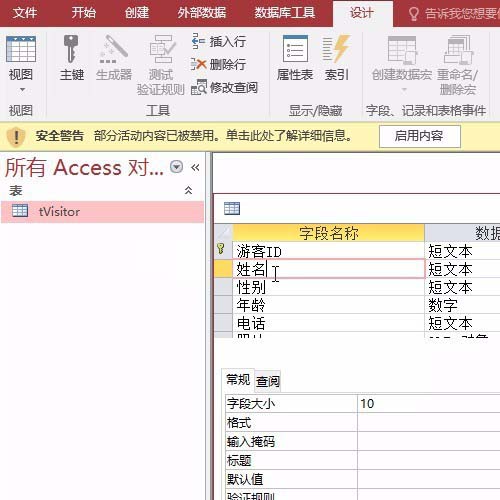This screenshot has height=500, width=500.
Task: Select the 常规 properties tab
Action: pyautogui.click(x=238, y=379)
